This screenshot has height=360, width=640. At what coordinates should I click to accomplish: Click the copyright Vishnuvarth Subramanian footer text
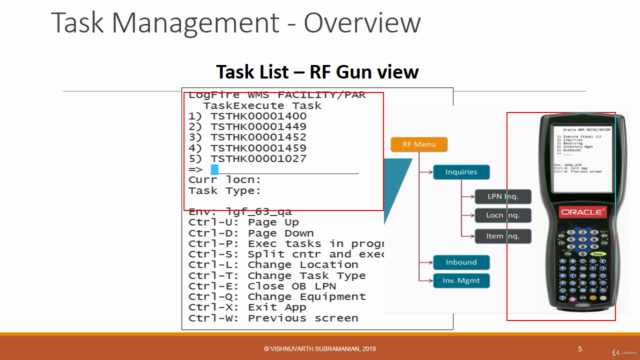(320, 349)
